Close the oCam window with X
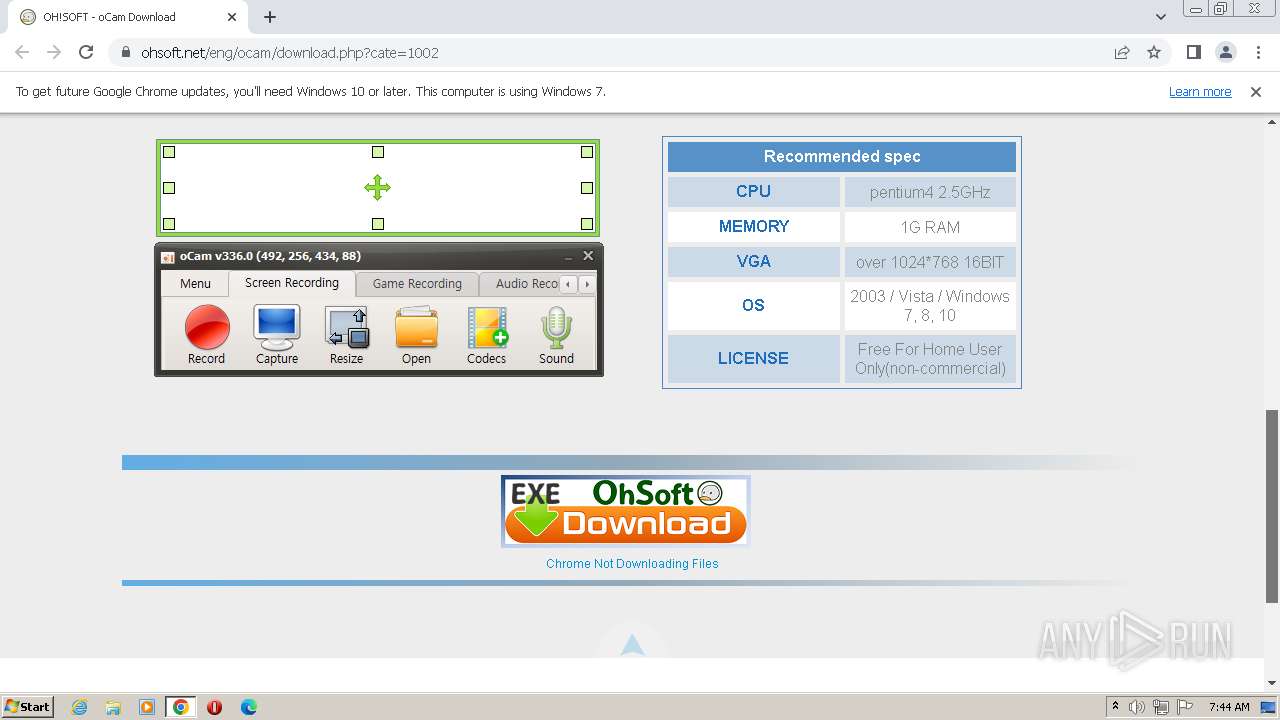 tap(588, 256)
